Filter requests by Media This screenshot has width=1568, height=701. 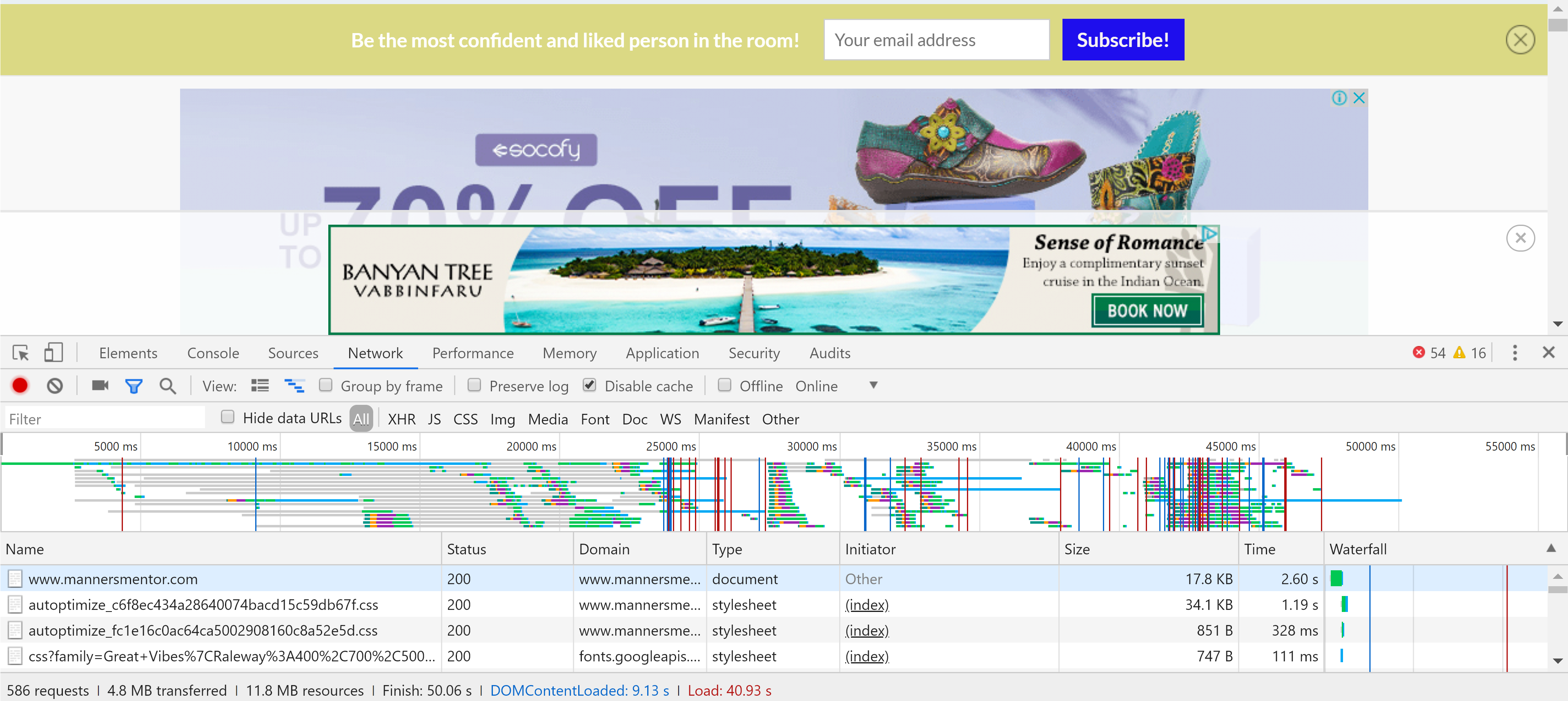(x=548, y=419)
